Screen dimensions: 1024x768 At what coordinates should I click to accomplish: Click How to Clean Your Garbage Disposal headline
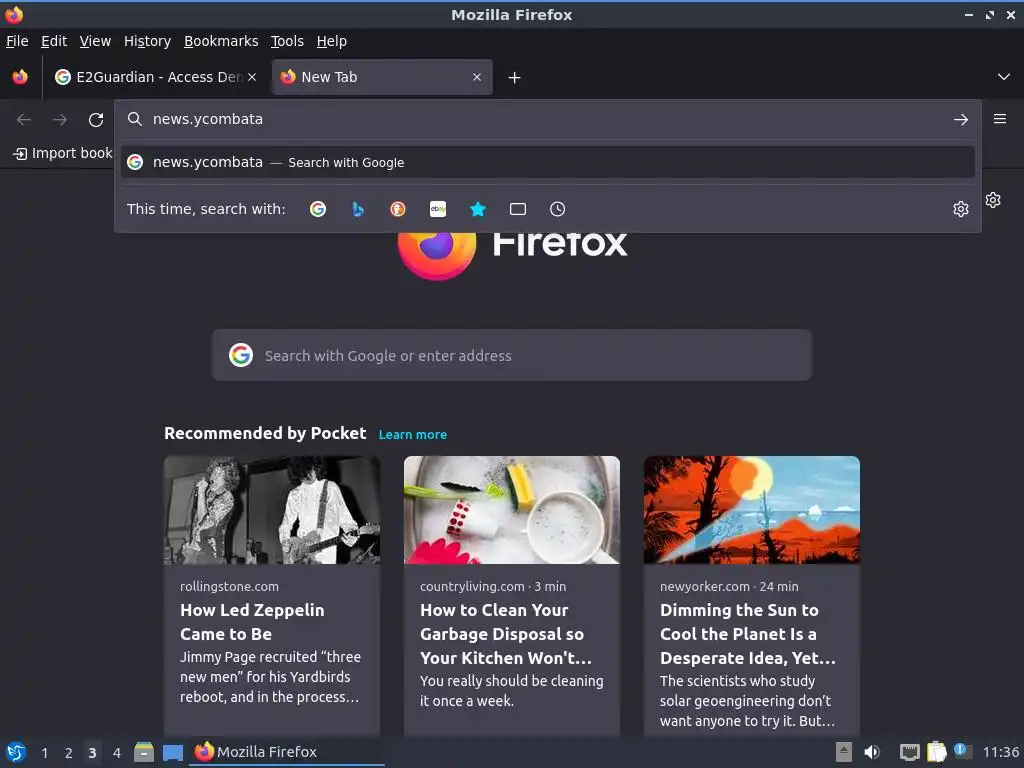coord(505,633)
